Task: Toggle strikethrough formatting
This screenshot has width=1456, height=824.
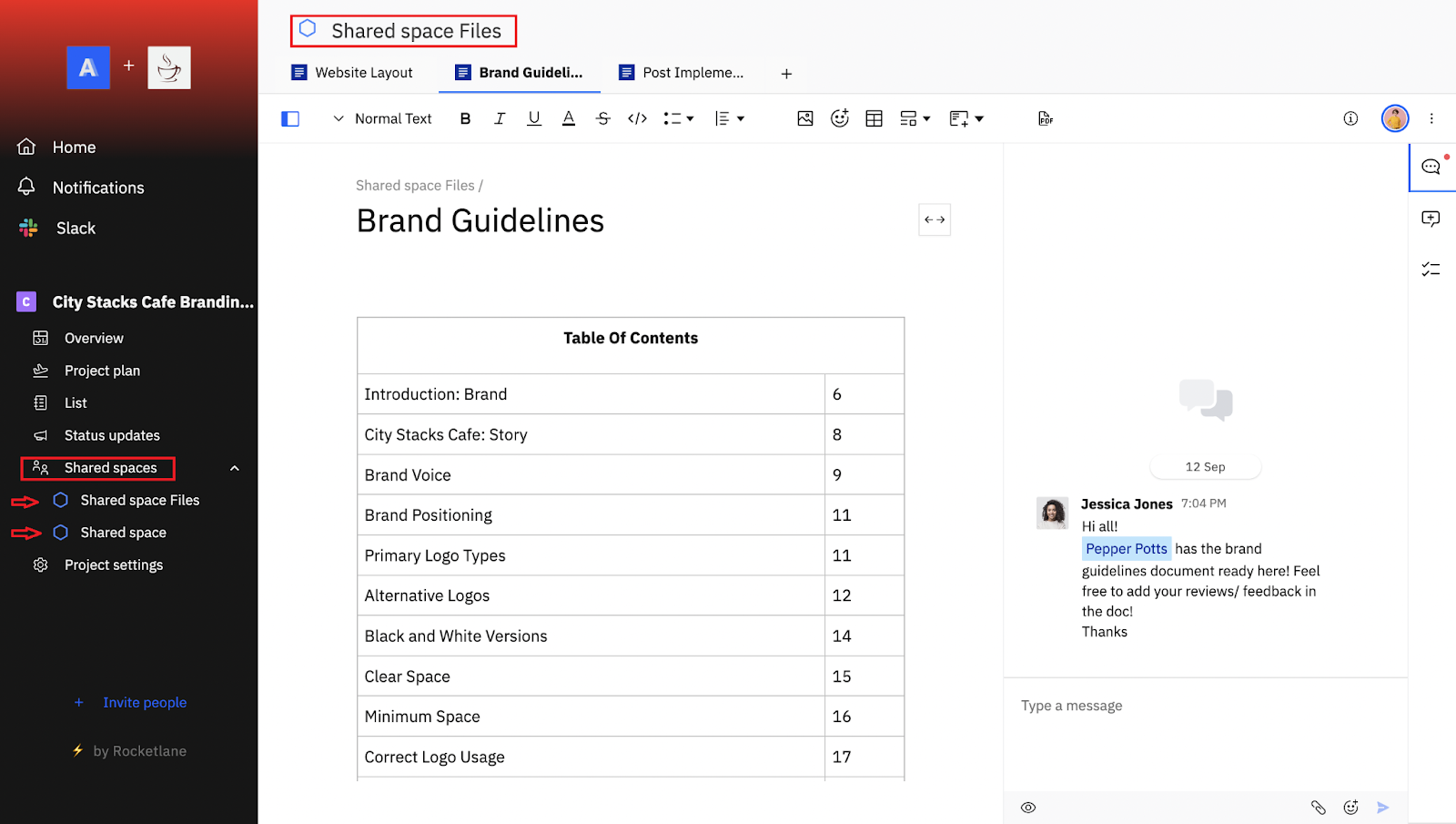Action: [602, 118]
